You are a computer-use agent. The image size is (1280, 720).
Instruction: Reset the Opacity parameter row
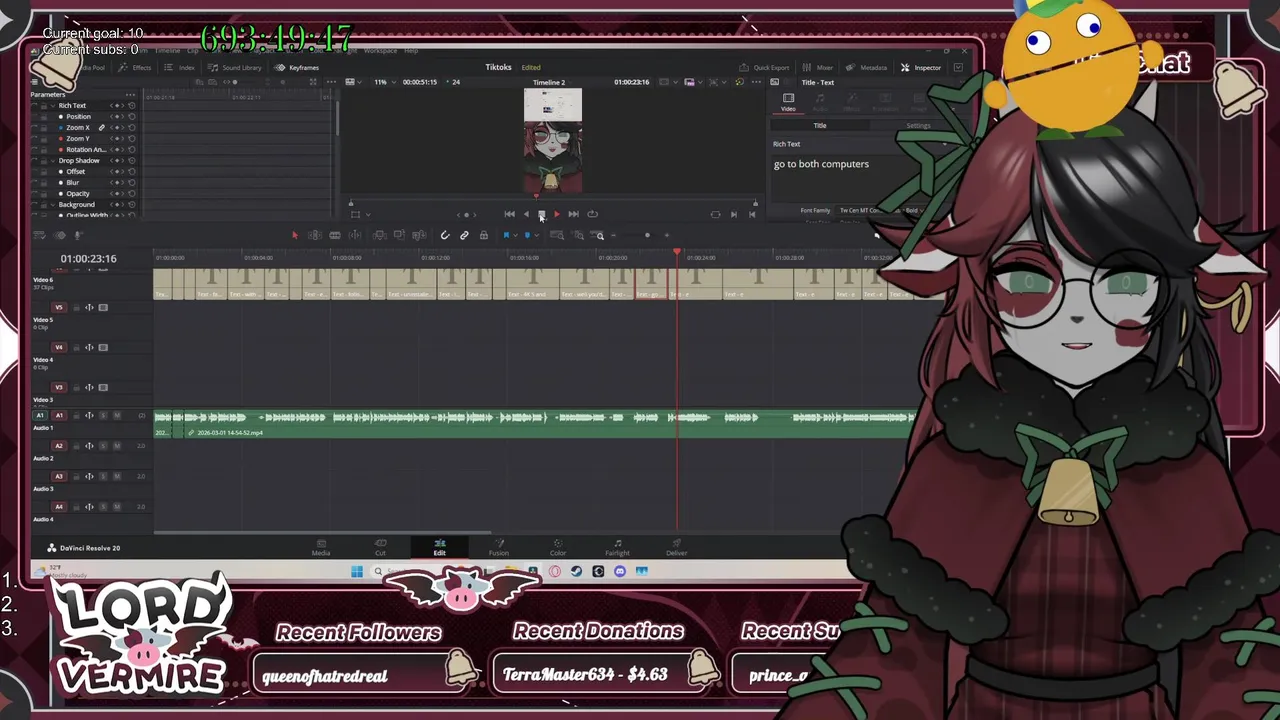[x=132, y=193]
